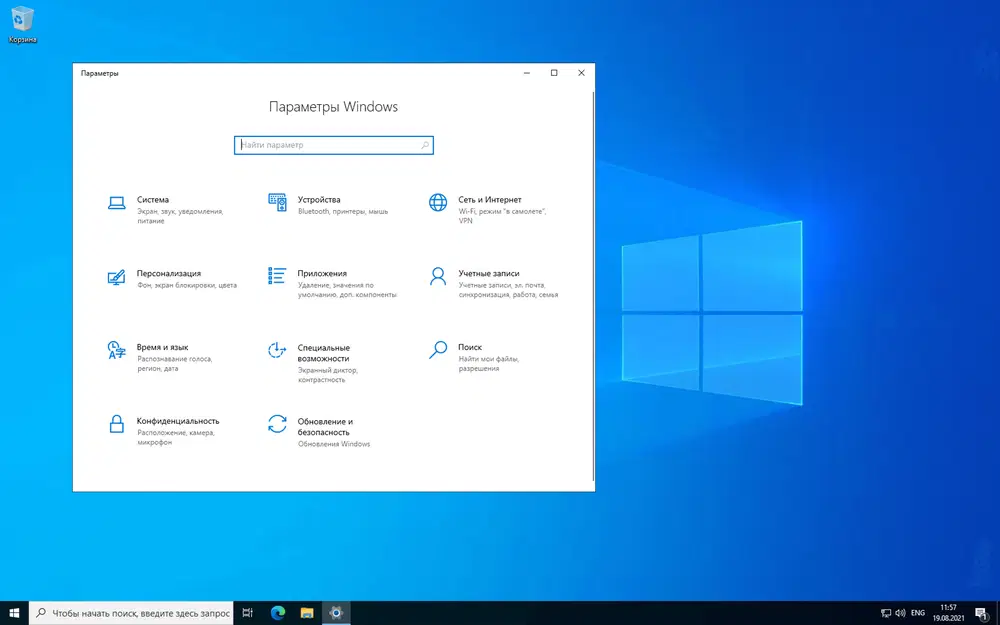
Task: Open the Обновление и безопасность refresh icon
Action: tap(277, 424)
